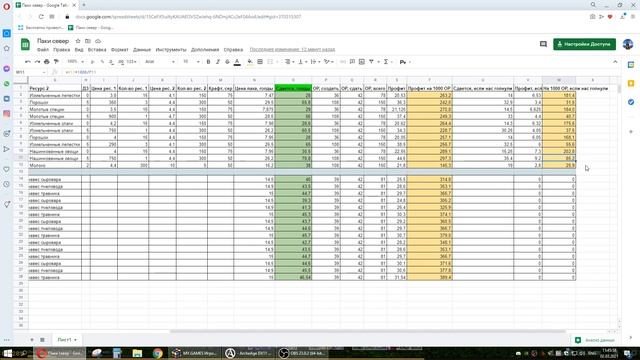The width and height of the screenshot is (640, 360).
Task: Open the Лист1 sheet tab
Action: [x=67, y=340]
